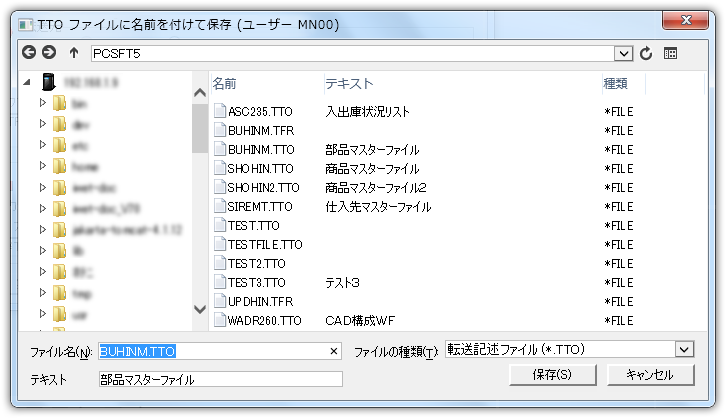Expand the first folder in the tree
Image resolution: width=726 pixels, height=418 pixels.
42,102
